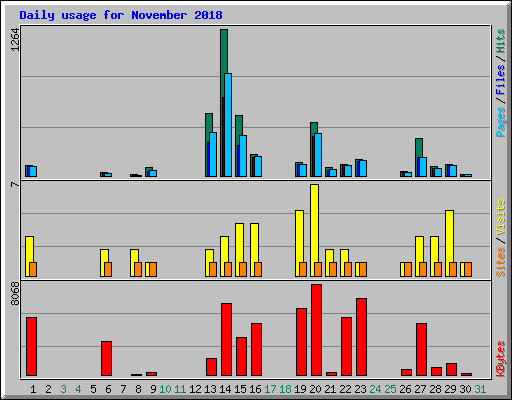This screenshot has width=512, height=400.
Task: Click the cyan 'Pages' legend label
Action: click(501, 122)
